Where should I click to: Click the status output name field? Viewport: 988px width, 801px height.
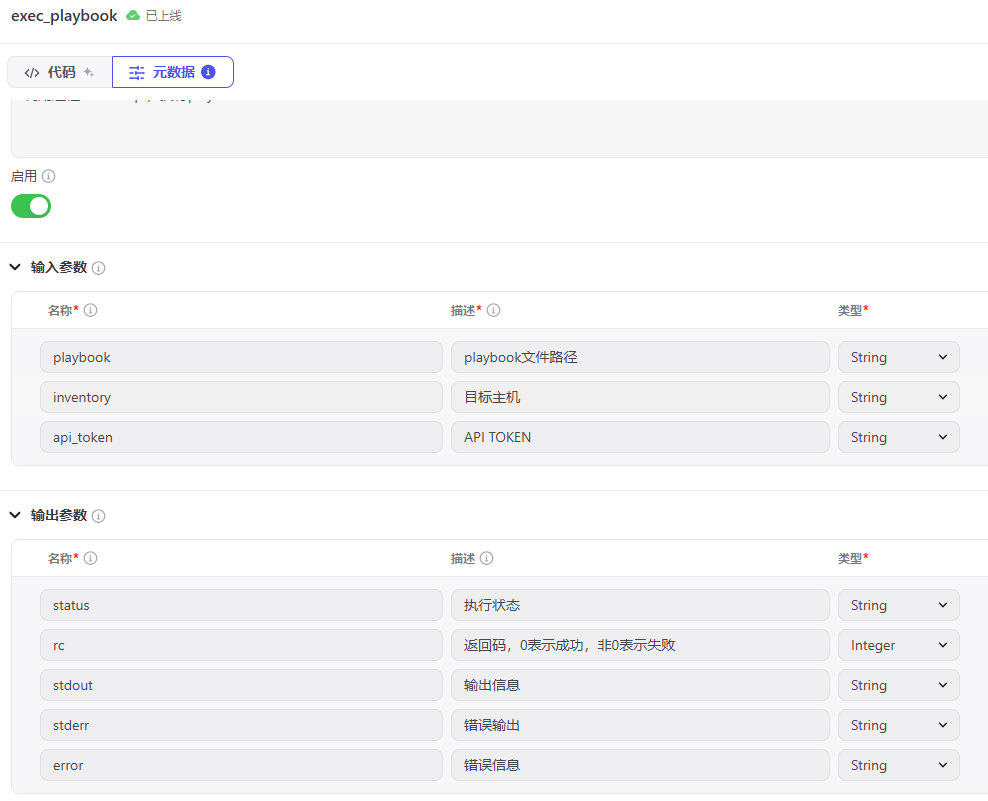click(241, 606)
